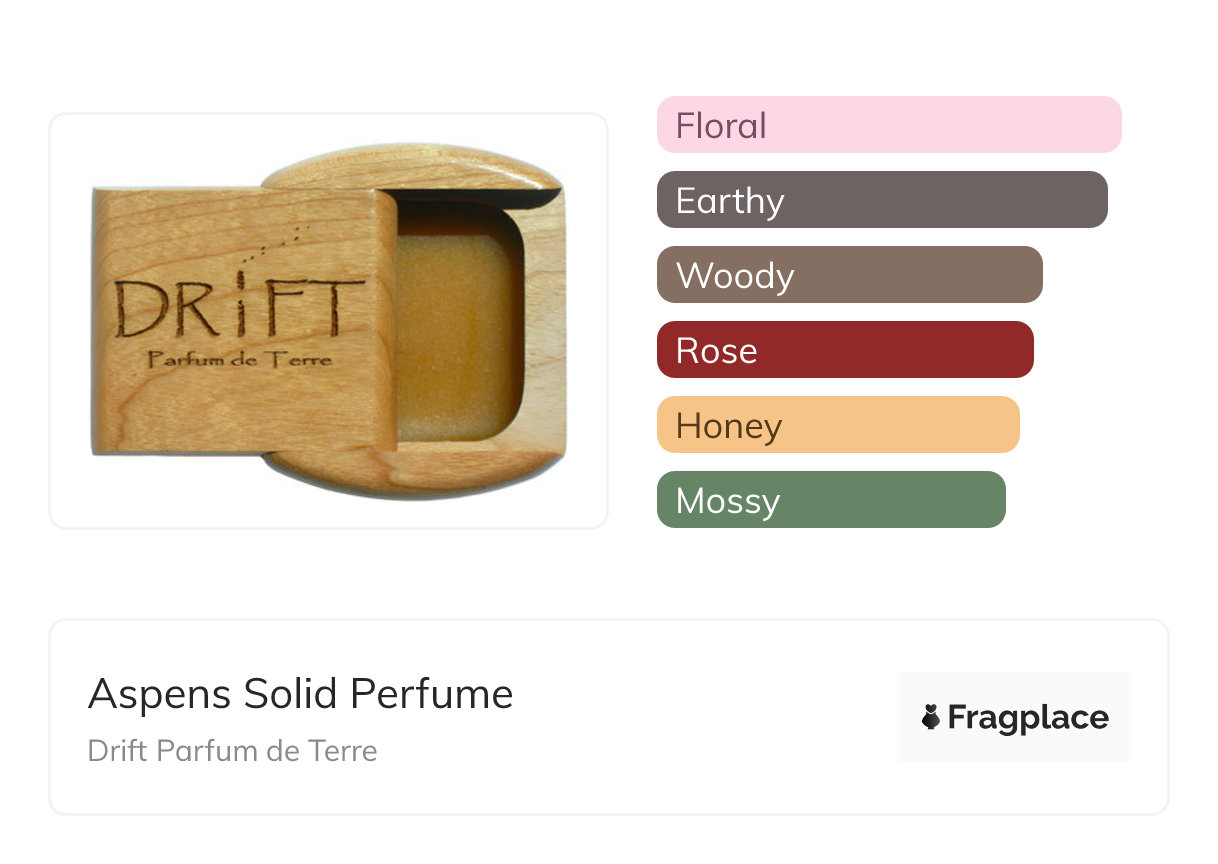The height and width of the screenshot is (864, 1218).
Task: Click the Fragplace logo icon
Action: point(931,717)
